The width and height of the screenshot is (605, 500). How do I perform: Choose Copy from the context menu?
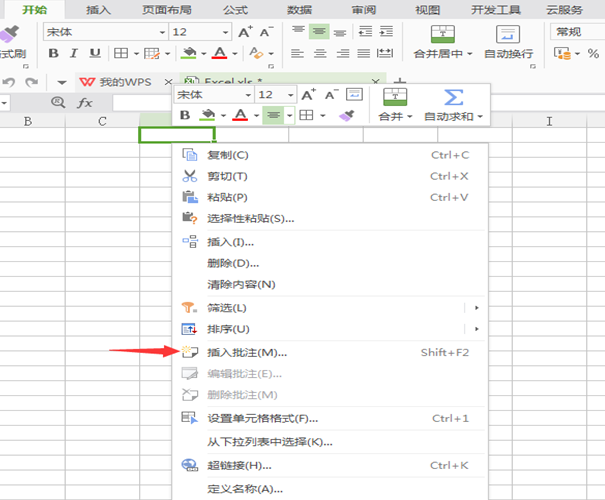(x=330, y=155)
